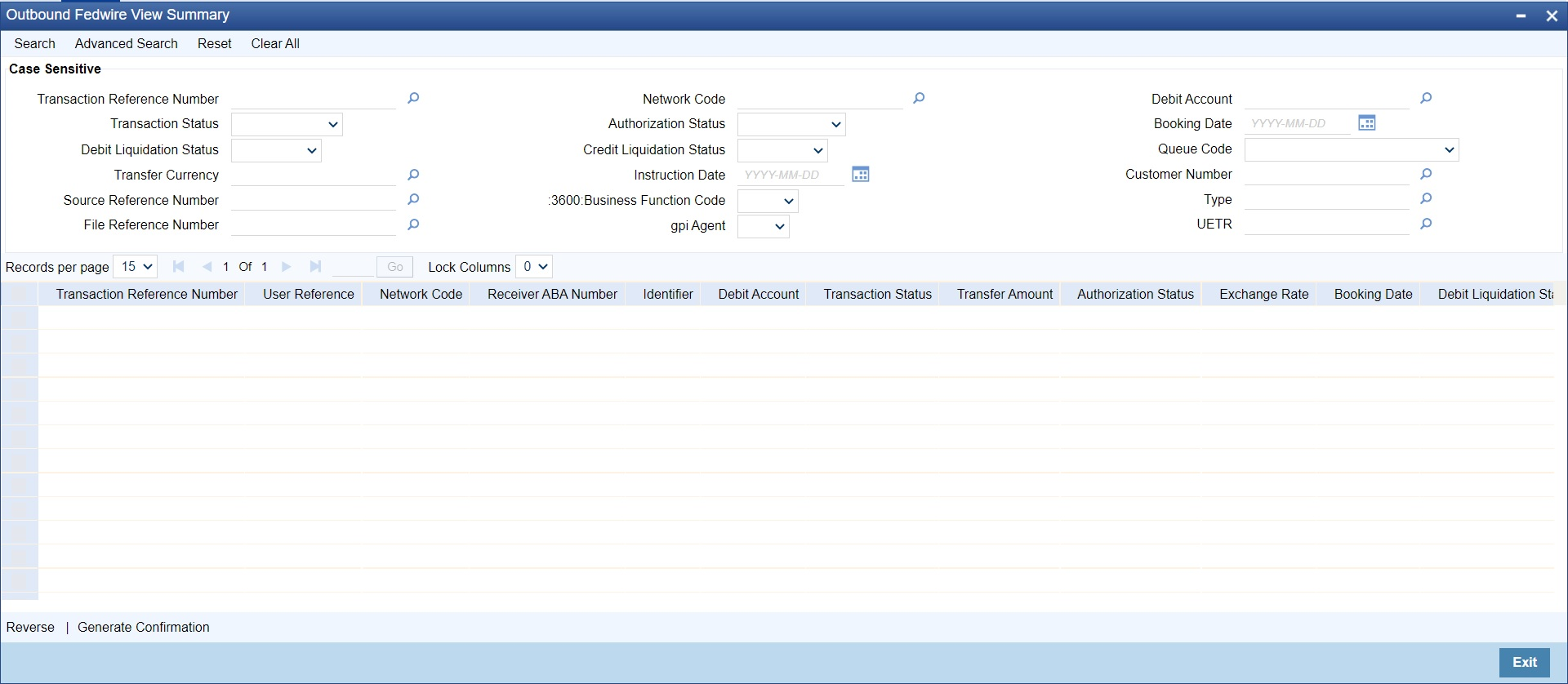Screen dimensions: 1568x684
Task: Expand Queue Code dropdown
Action: coord(1352,149)
